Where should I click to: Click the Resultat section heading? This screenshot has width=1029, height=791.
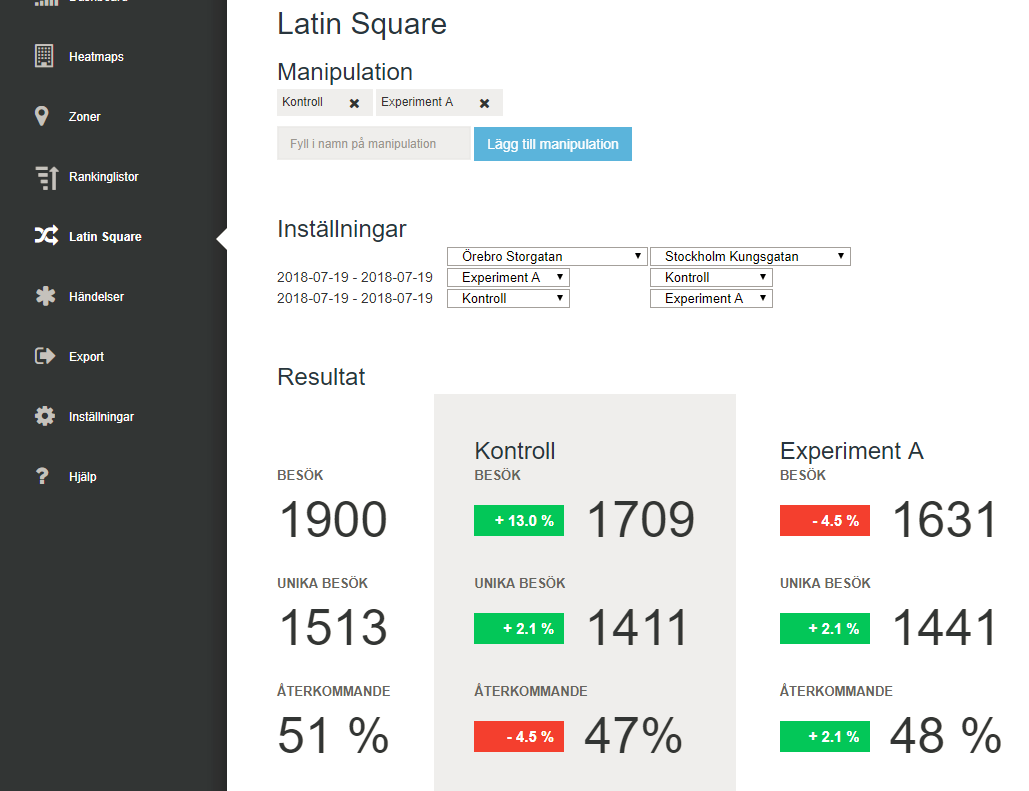tap(321, 377)
